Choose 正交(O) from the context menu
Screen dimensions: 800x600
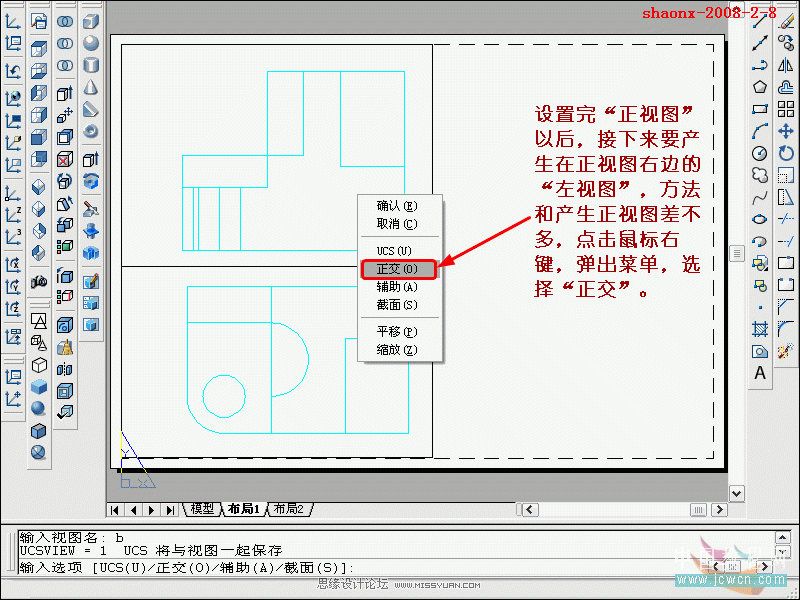click(x=396, y=269)
